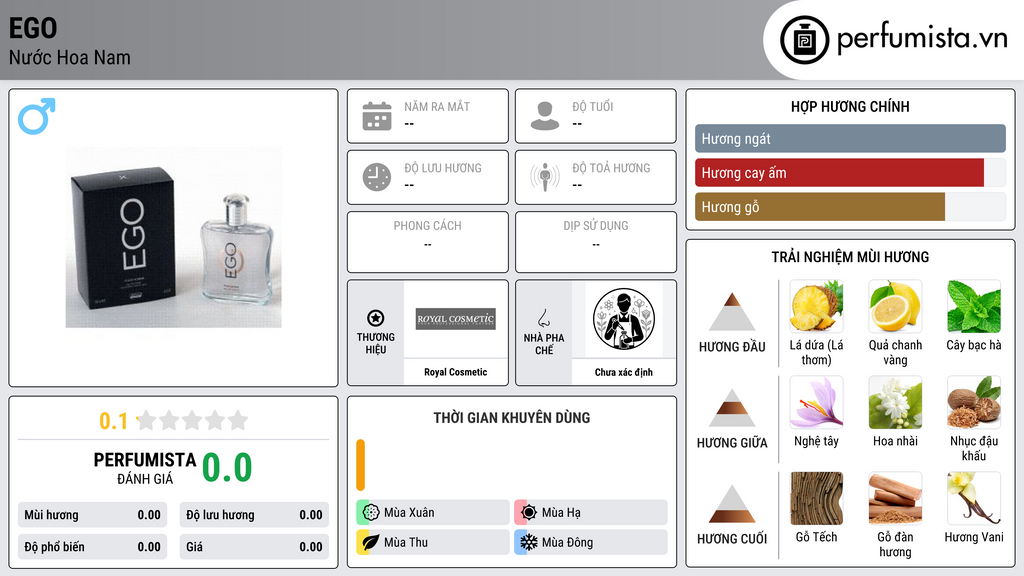Select the Mùa Xuân season item
Image resolution: width=1024 pixels, height=576 pixels.
pos(433,512)
